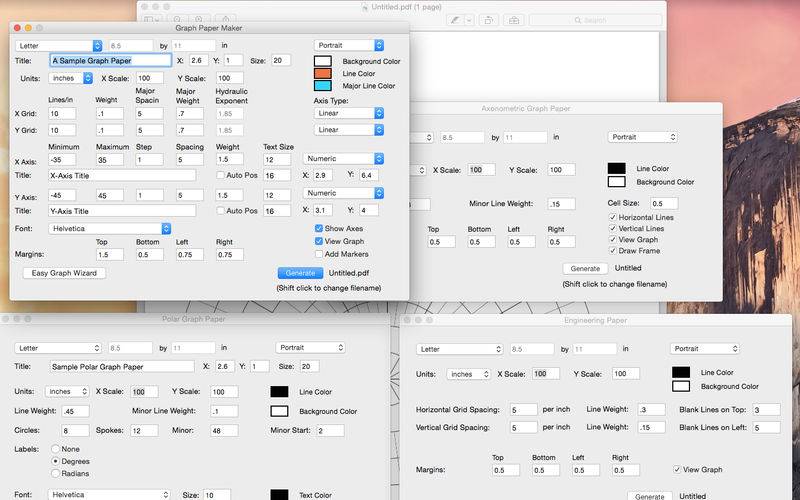Click the Spokes field showing 12
Viewport: 800px width, 500px height.
[x=144, y=431]
